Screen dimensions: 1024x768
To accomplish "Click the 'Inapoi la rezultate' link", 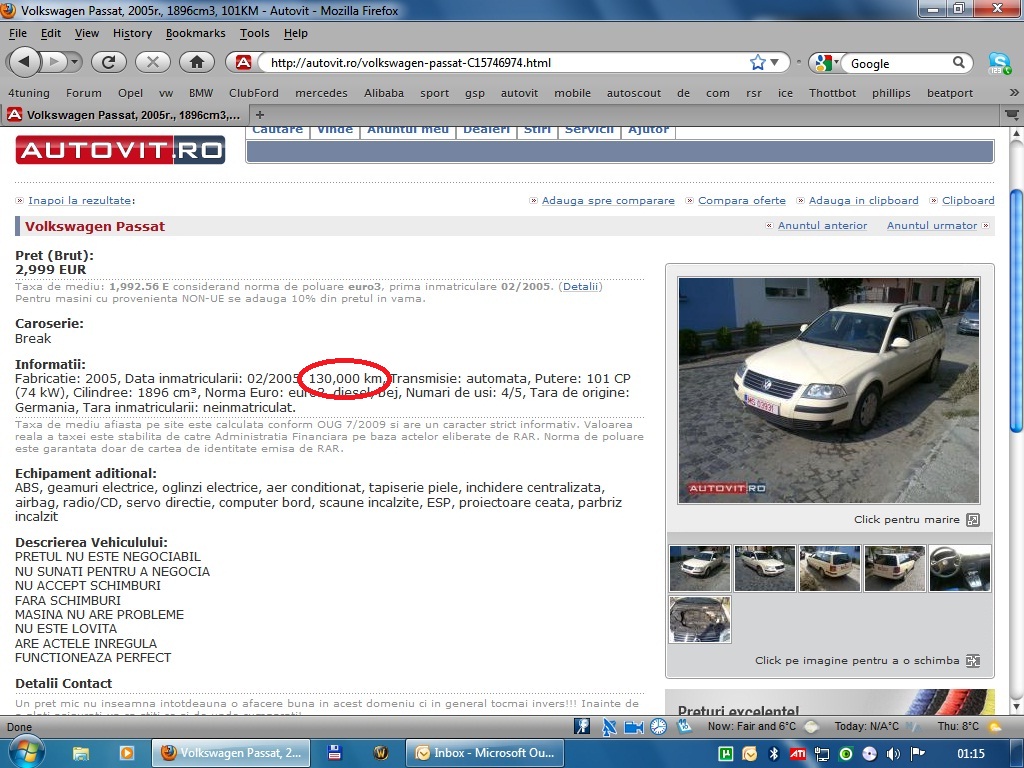I will (80, 201).
